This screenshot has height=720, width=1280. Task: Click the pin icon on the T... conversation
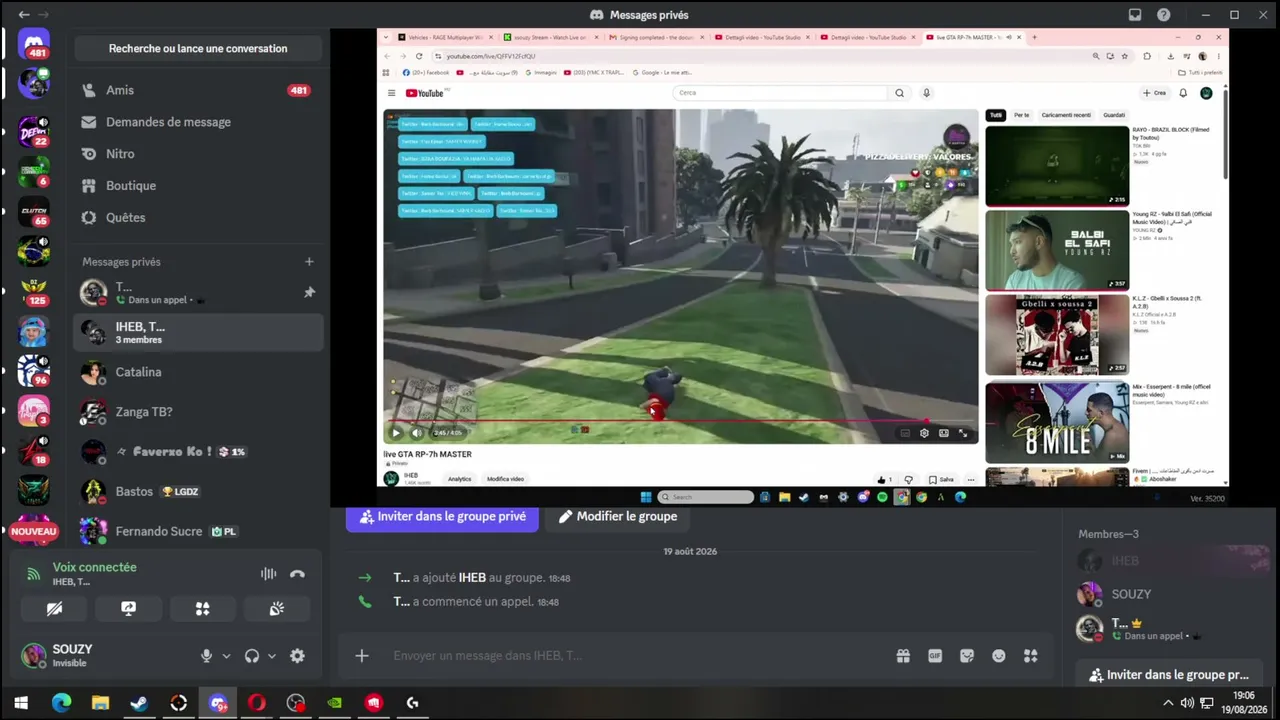click(309, 292)
